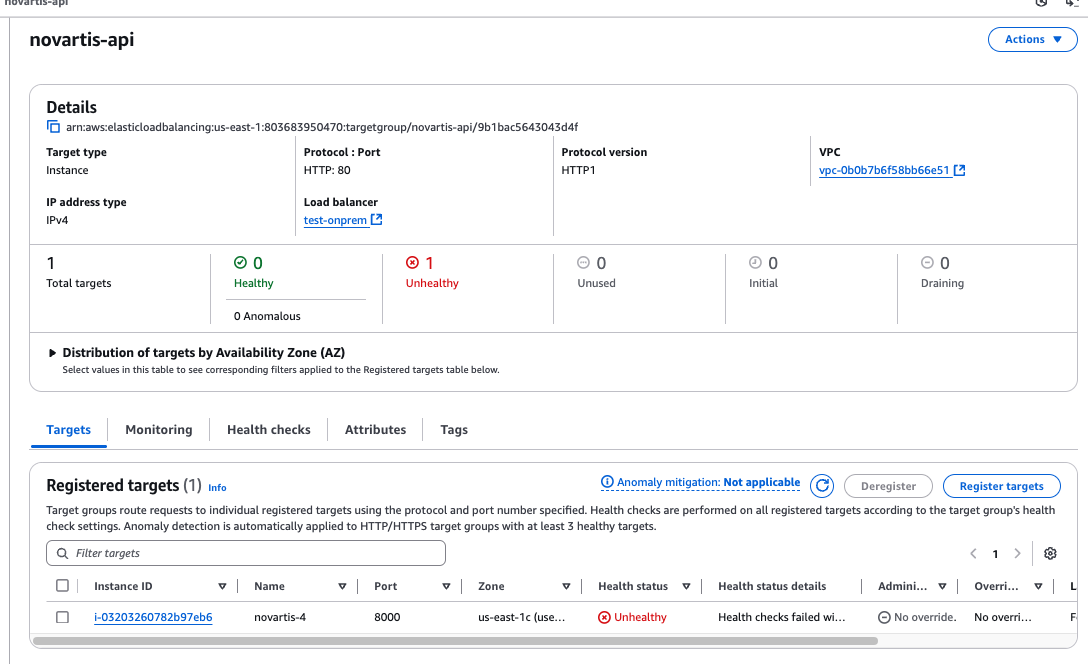Copy the target group ARN icon

(x=53, y=127)
